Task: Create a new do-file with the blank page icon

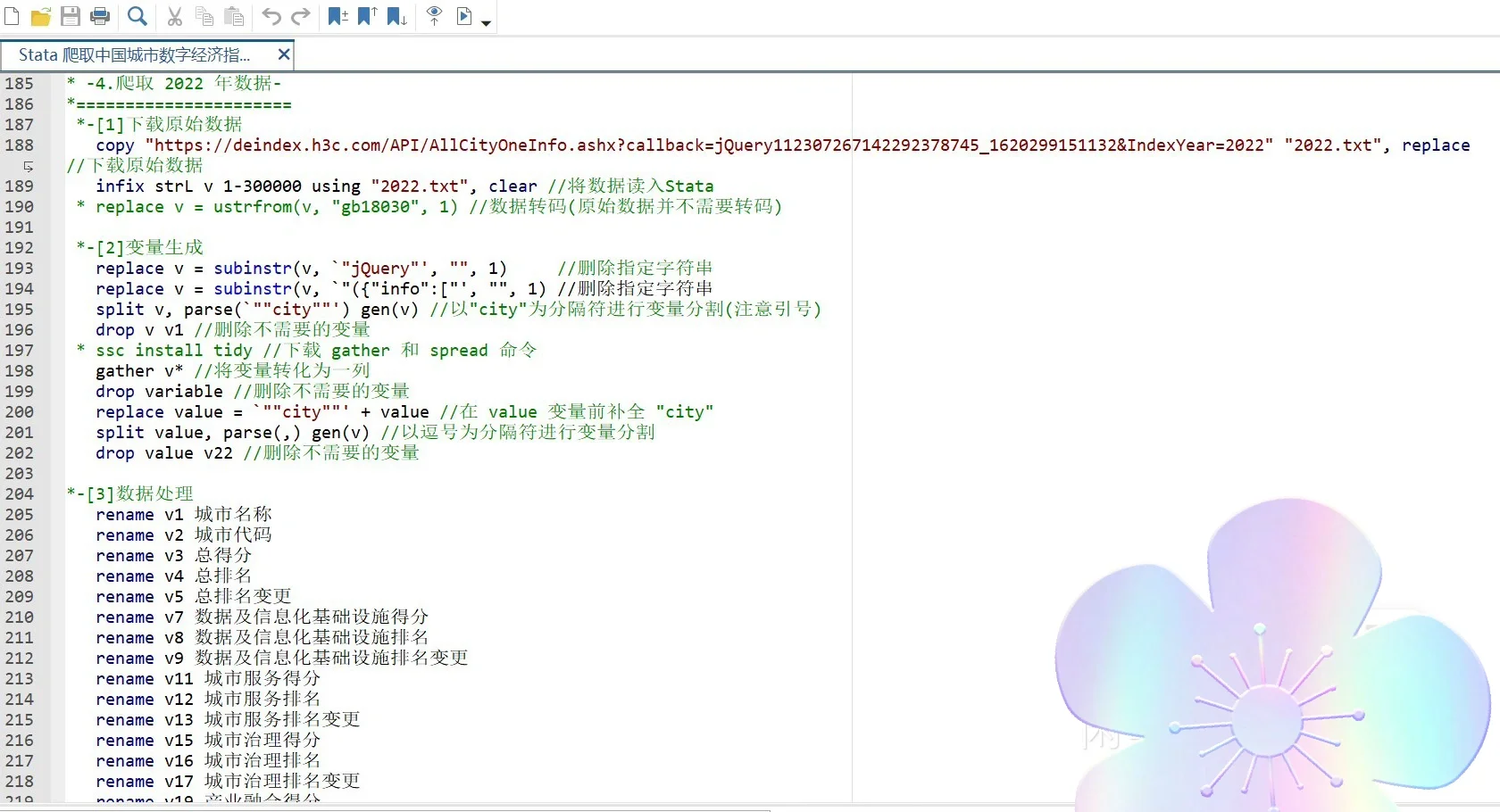Action: coord(12,16)
